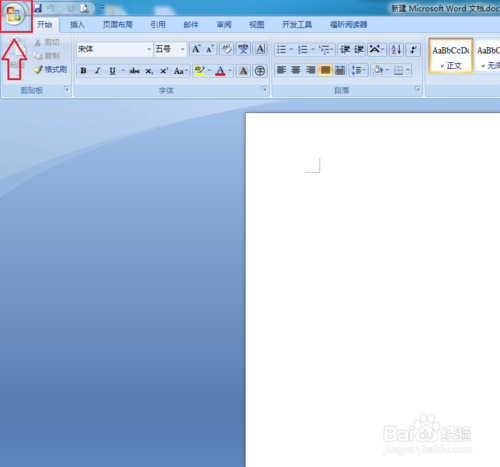Clear formatting with eraser icon
This screenshot has height=467, width=500.
coord(226,49)
